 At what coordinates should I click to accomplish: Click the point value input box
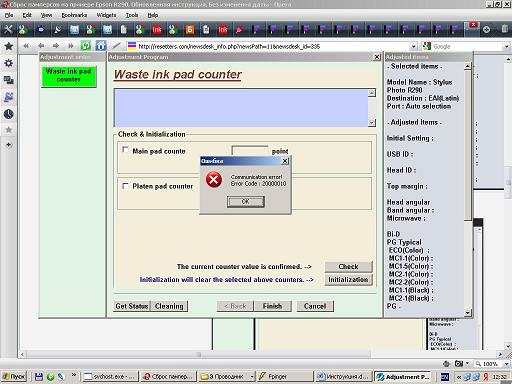click(x=250, y=150)
